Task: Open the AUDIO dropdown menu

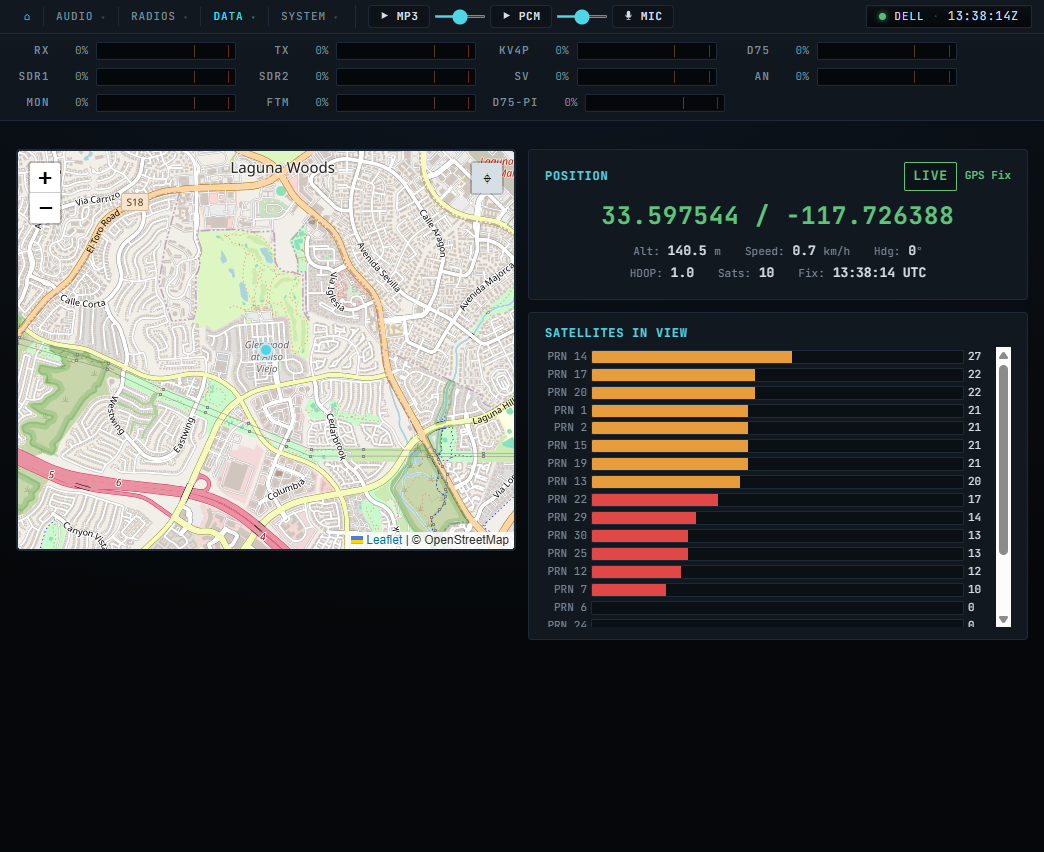Action: 80,17
